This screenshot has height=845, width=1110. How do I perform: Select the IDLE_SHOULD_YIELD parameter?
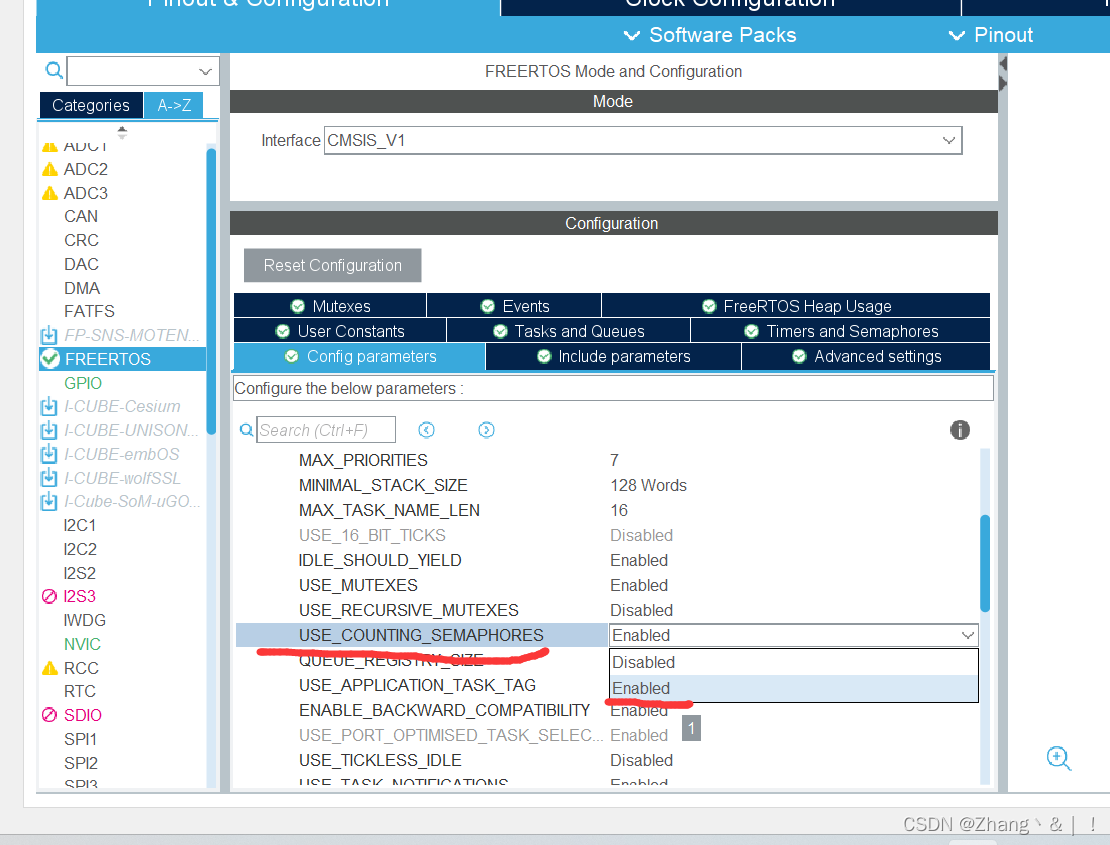(x=380, y=561)
